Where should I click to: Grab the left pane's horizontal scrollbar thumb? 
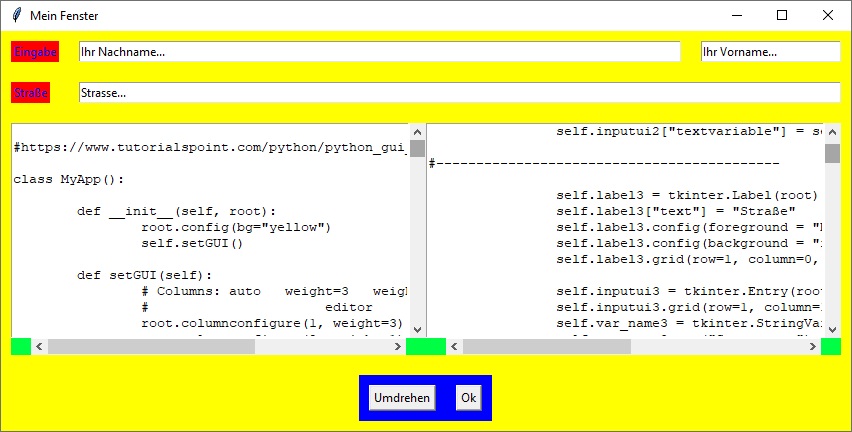click(151, 346)
